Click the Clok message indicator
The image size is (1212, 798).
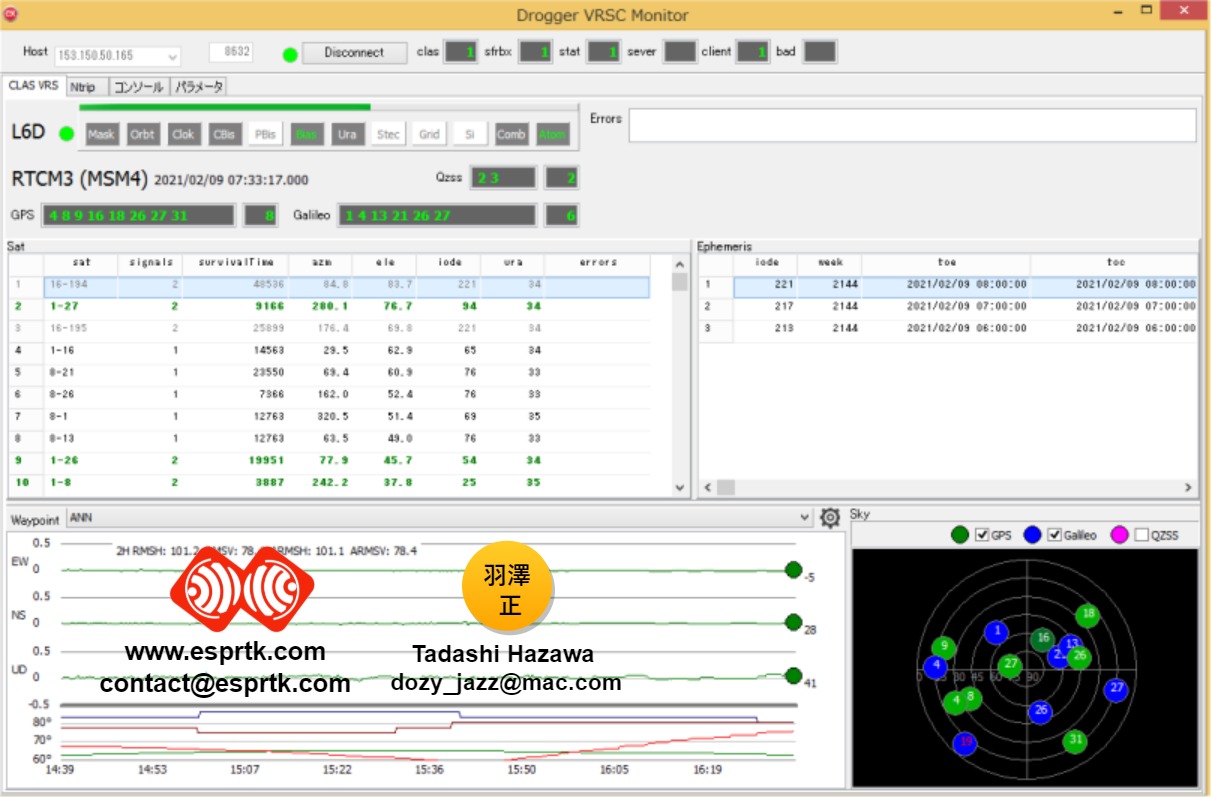(183, 134)
